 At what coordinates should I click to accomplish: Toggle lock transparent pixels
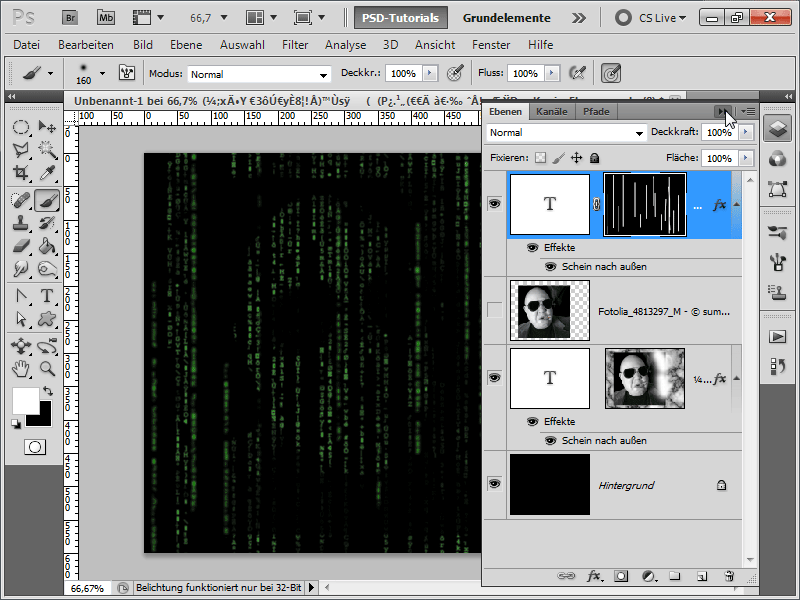(x=540, y=158)
